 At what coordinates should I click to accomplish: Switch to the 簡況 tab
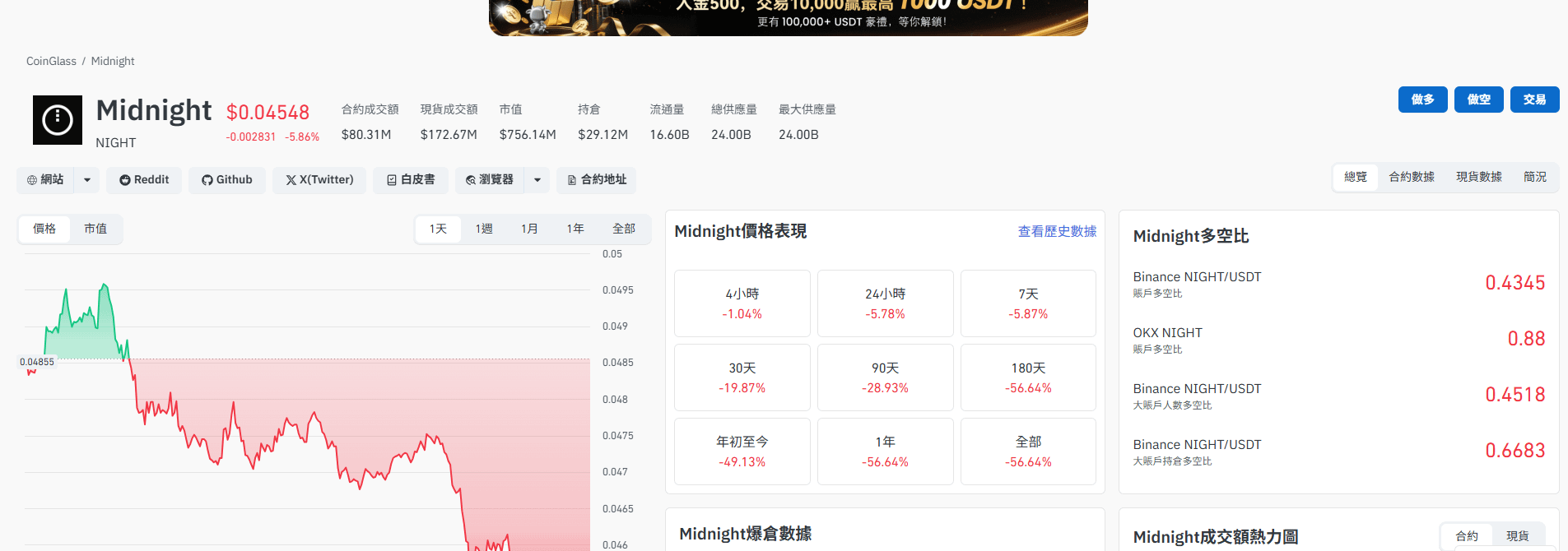(1535, 177)
